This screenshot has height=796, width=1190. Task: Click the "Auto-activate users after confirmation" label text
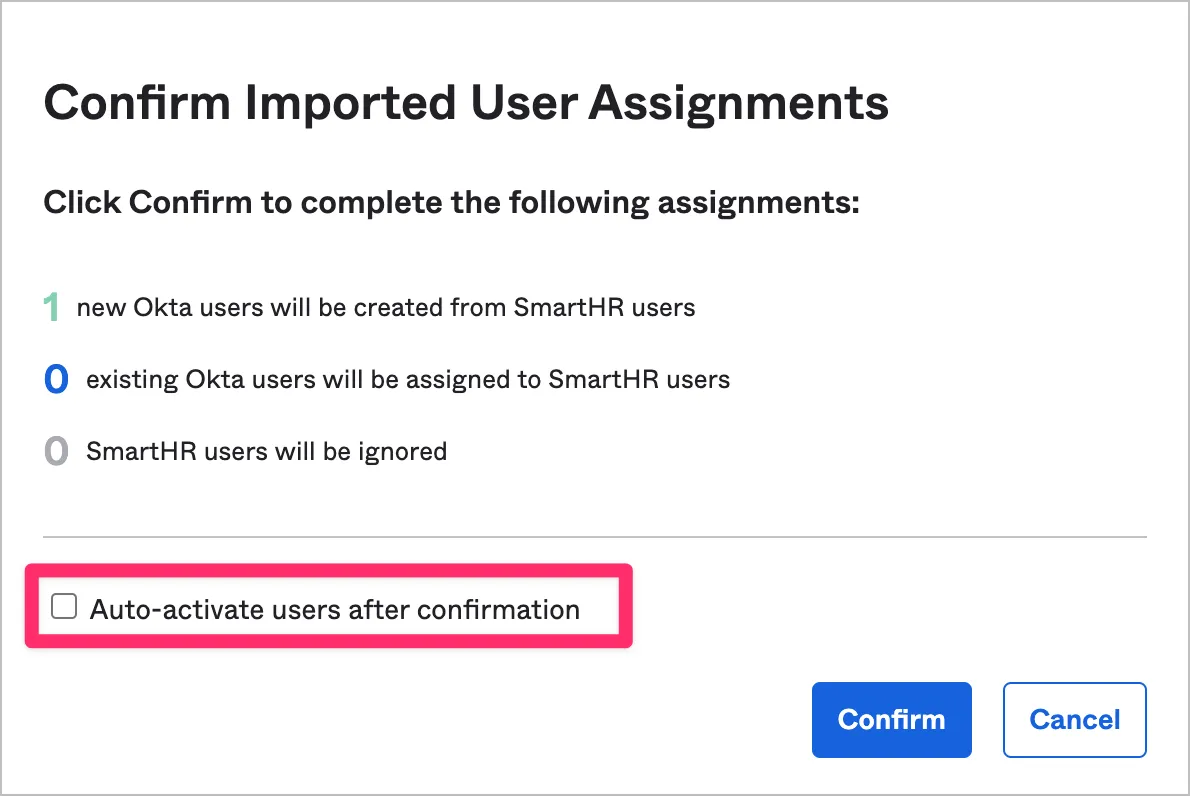point(334,609)
